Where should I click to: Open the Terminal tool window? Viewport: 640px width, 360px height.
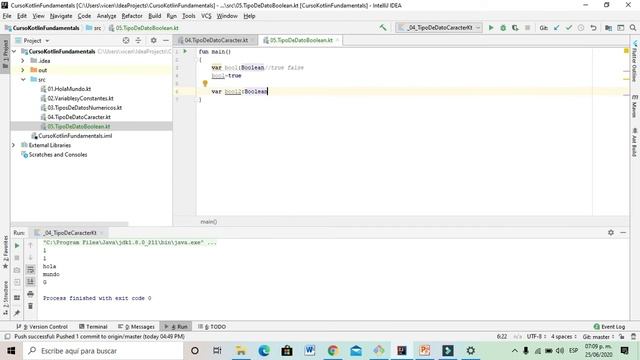click(x=93, y=327)
